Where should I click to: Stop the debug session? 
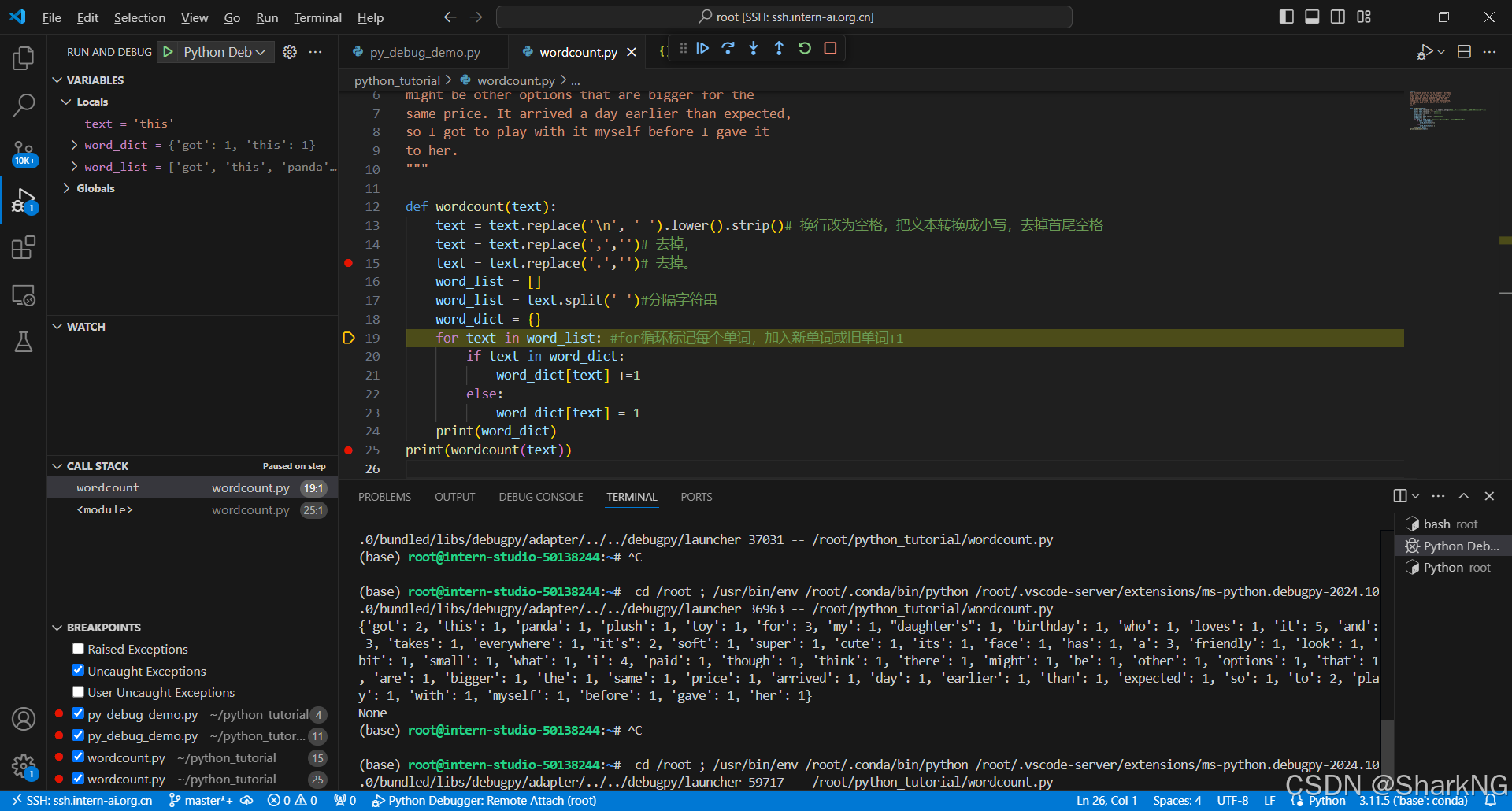point(830,49)
